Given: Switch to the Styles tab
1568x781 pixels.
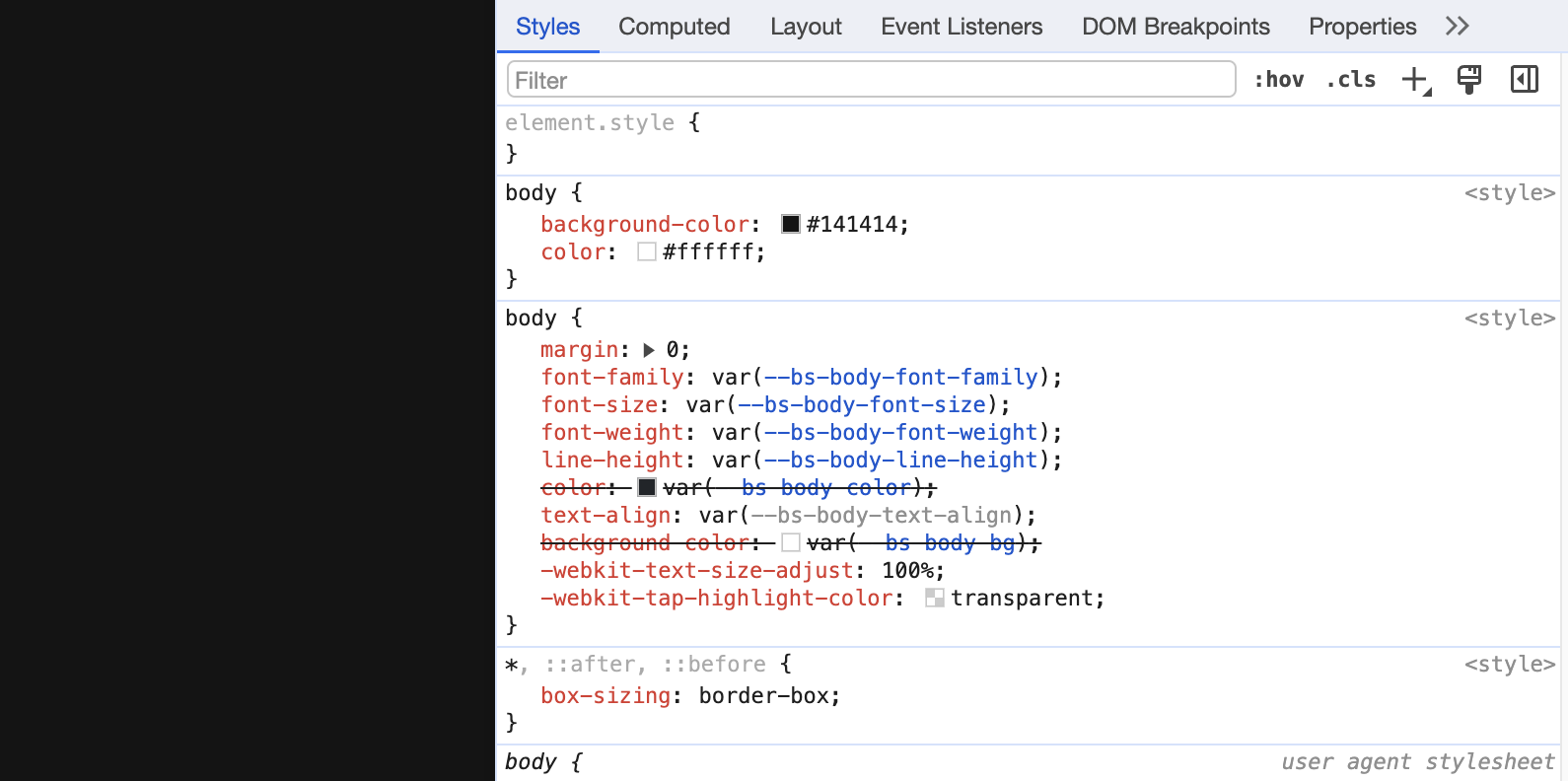Looking at the screenshot, I should tap(548, 27).
